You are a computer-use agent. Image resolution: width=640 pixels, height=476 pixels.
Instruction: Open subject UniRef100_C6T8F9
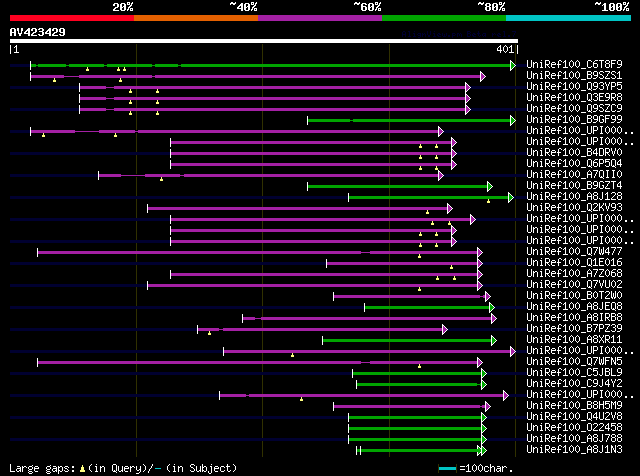[574, 64]
